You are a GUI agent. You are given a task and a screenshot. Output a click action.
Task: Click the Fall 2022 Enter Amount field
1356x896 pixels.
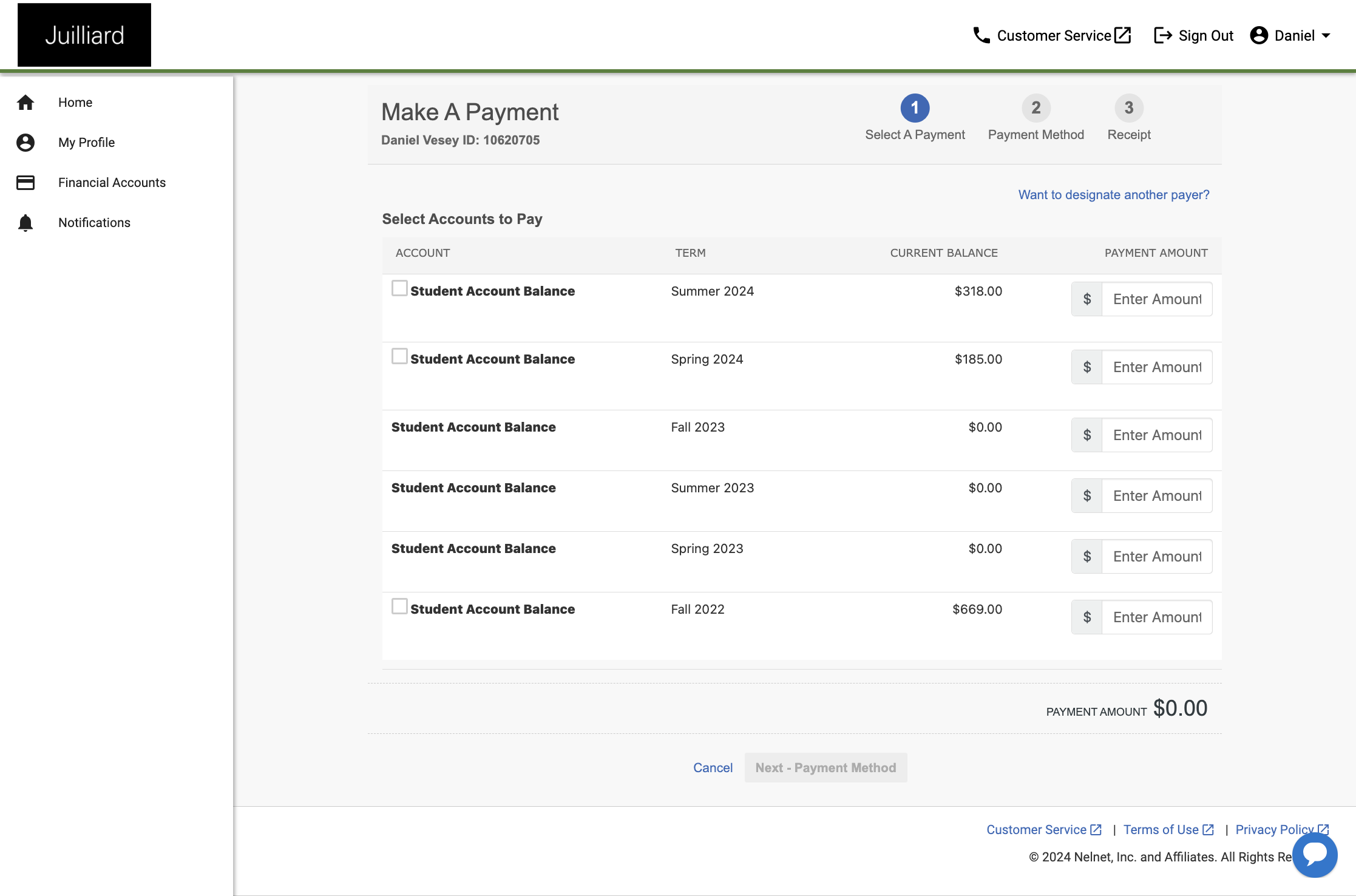point(1157,617)
